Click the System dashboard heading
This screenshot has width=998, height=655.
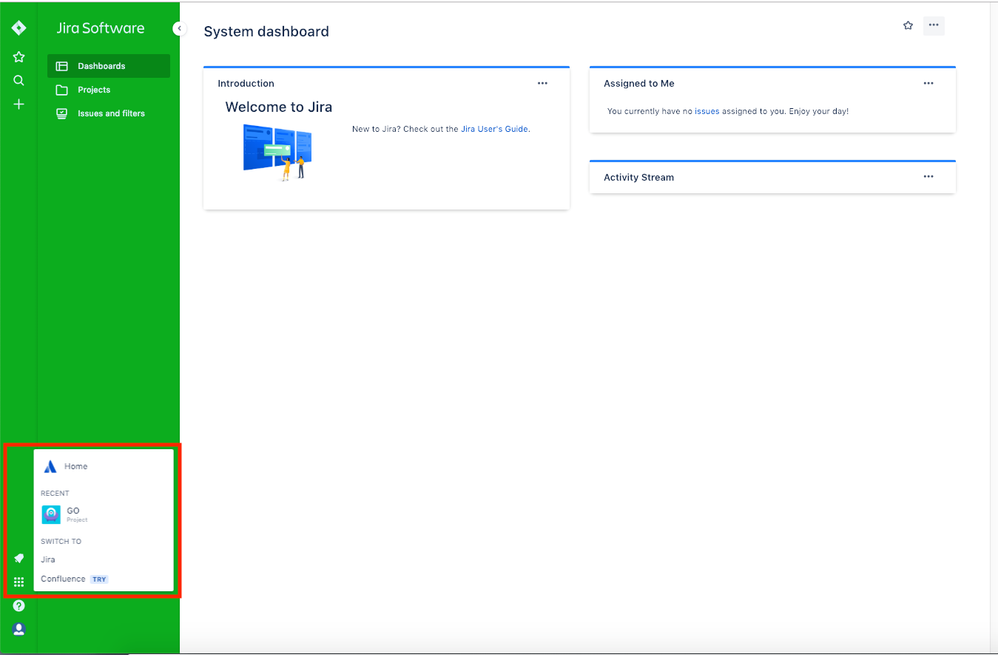[x=266, y=31]
